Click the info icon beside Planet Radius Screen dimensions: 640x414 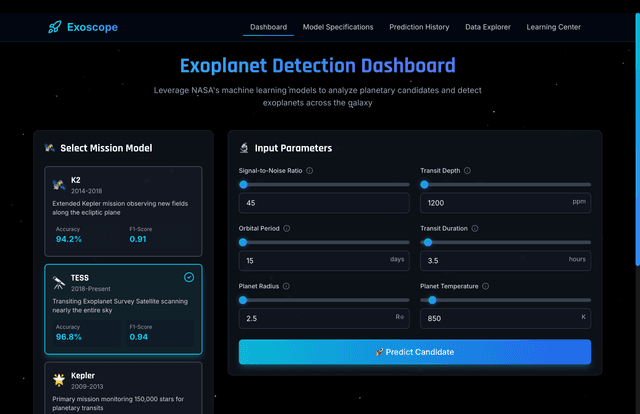click(x=286, y=286)
